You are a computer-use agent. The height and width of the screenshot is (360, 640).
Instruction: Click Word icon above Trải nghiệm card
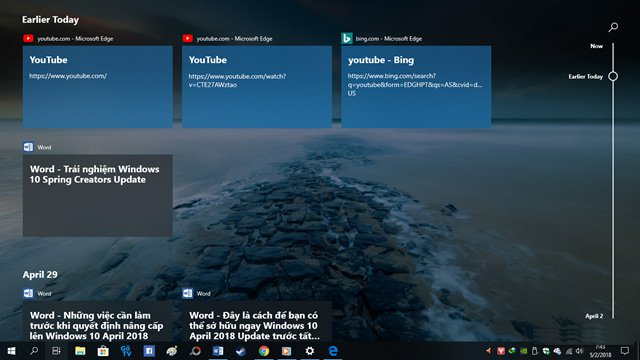pos(28,147)
